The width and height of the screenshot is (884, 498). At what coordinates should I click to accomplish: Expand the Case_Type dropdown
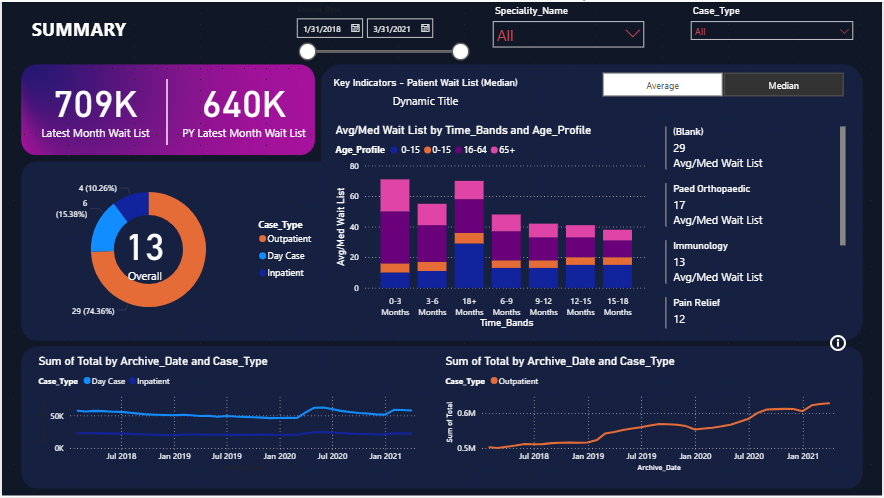click(844, 32)
